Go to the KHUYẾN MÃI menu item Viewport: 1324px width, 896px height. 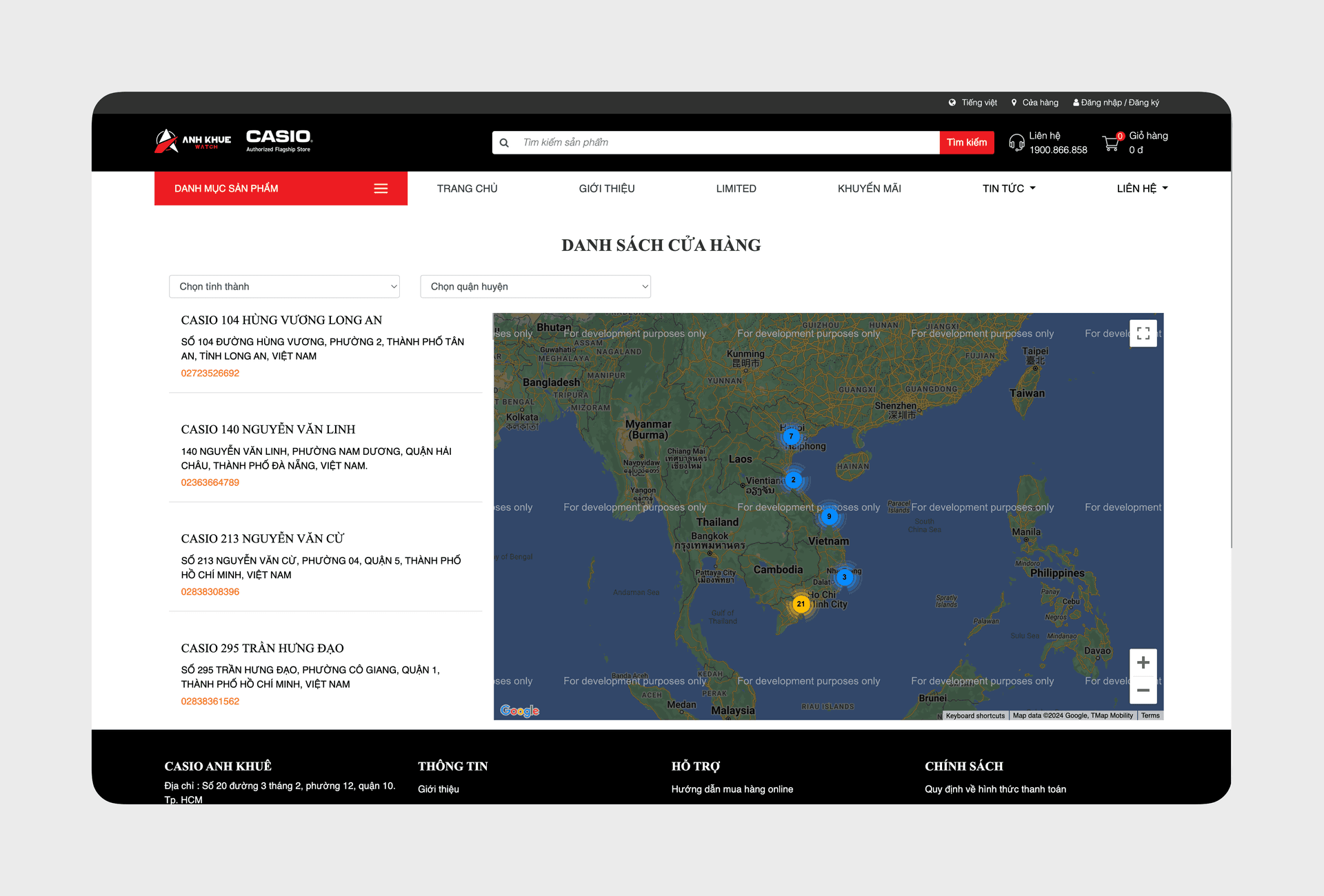869,189
